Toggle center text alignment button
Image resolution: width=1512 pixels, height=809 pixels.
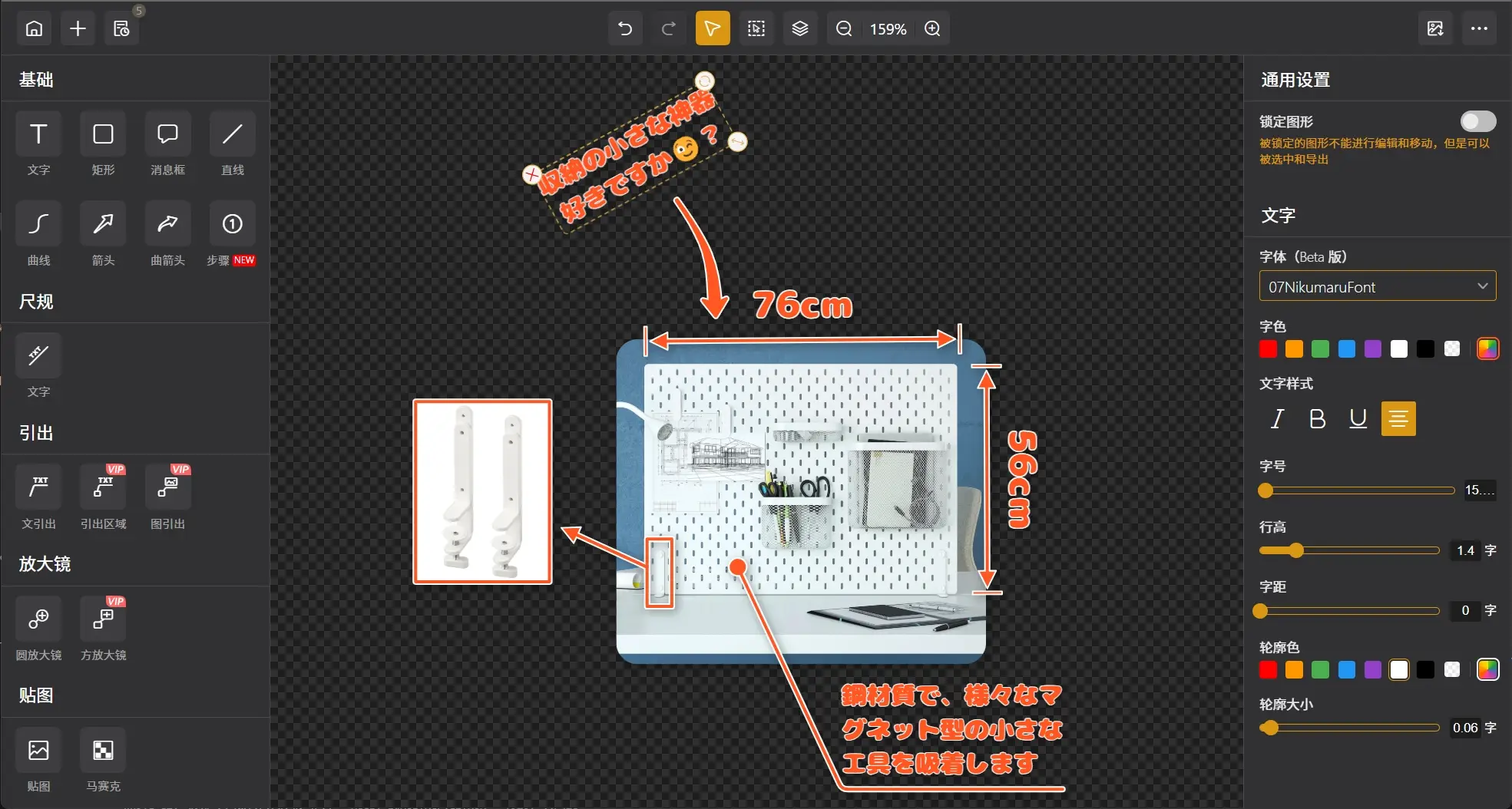1398,418
